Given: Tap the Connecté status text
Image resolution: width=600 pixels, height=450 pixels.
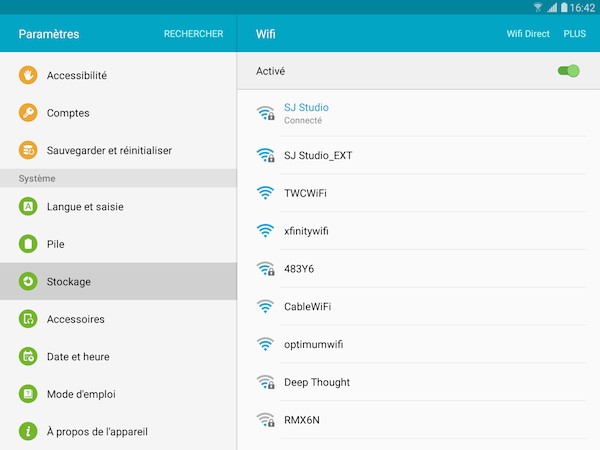Looking at the screenshot, I should click(x=303, y=121).
